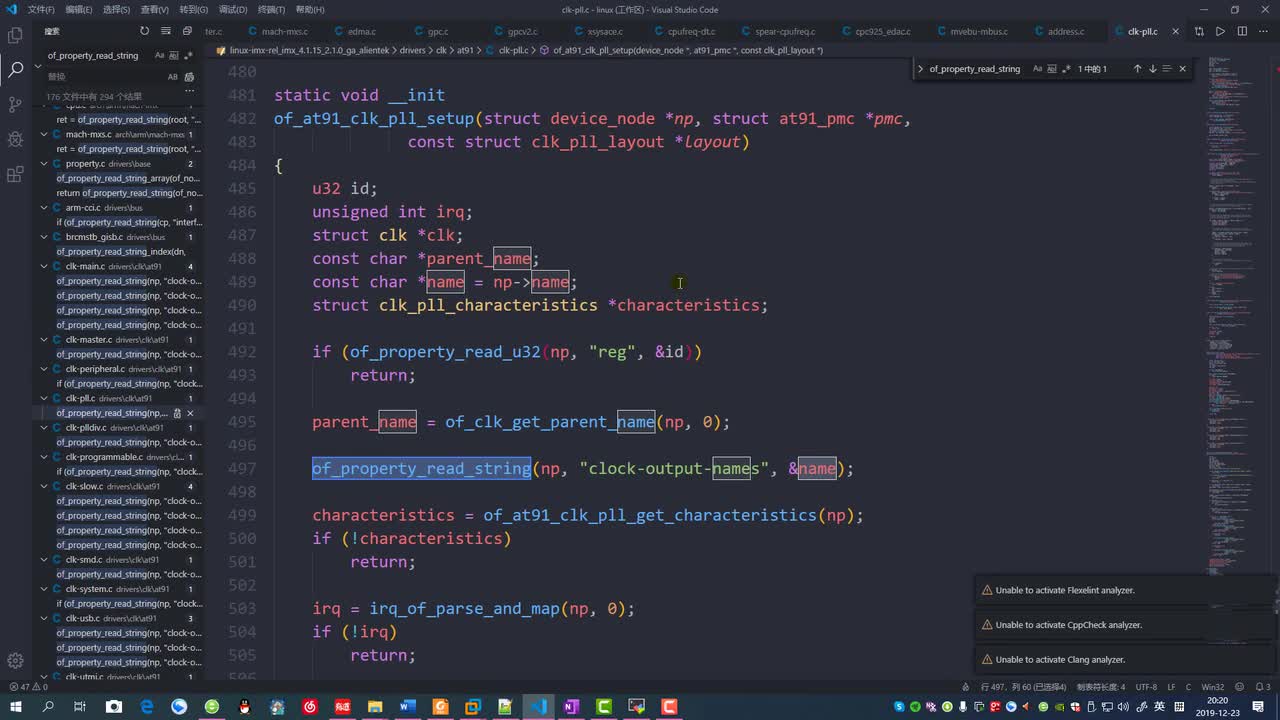The height and width of the screenshot is (720, 1280).
Task: Open the Search view in activity bar
Action: click(15, 70)
